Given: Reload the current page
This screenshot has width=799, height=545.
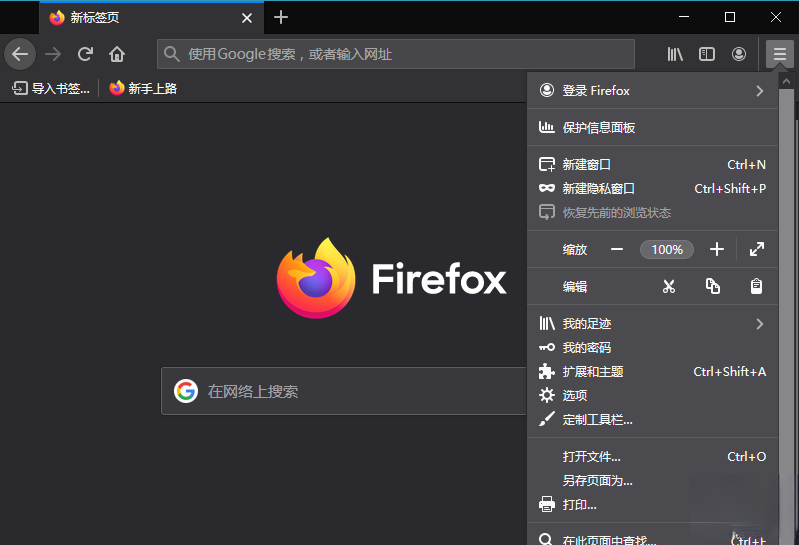Looking at the screenshot, I should [85, 54].
